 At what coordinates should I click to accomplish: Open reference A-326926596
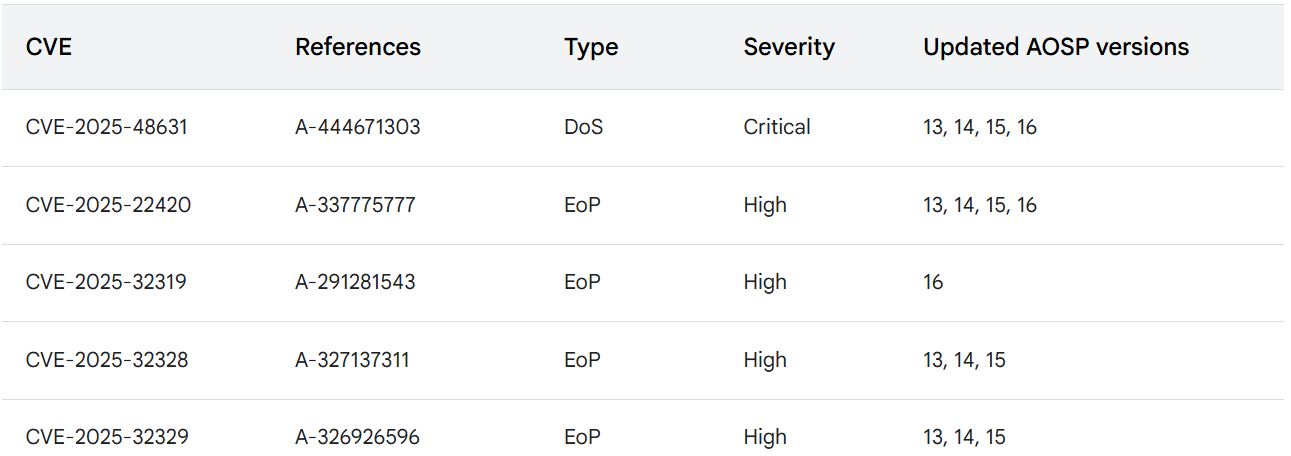pyautogui.click(x=357, y=437)
